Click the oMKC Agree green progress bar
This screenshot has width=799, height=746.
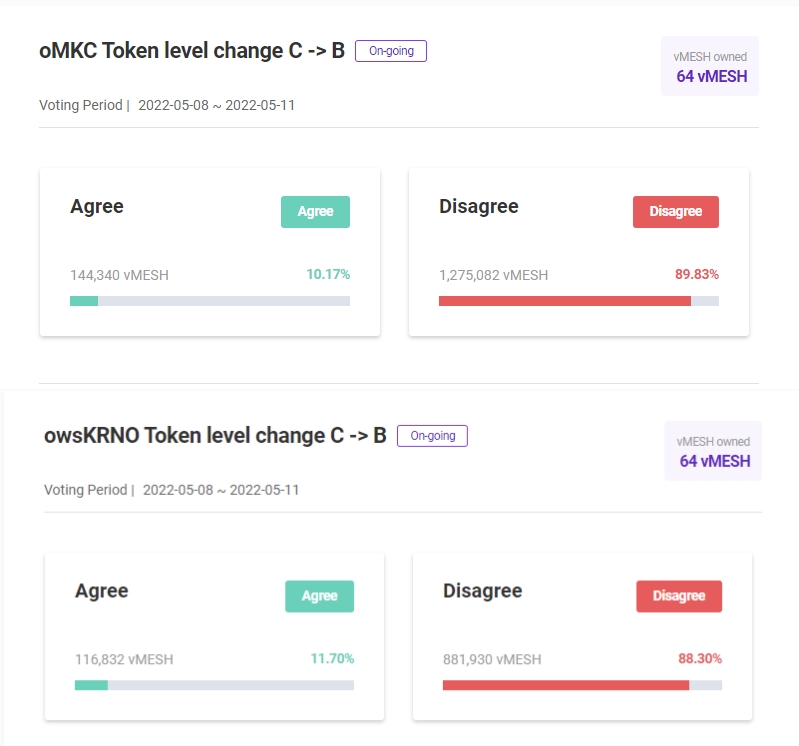(x=84, y=300)
